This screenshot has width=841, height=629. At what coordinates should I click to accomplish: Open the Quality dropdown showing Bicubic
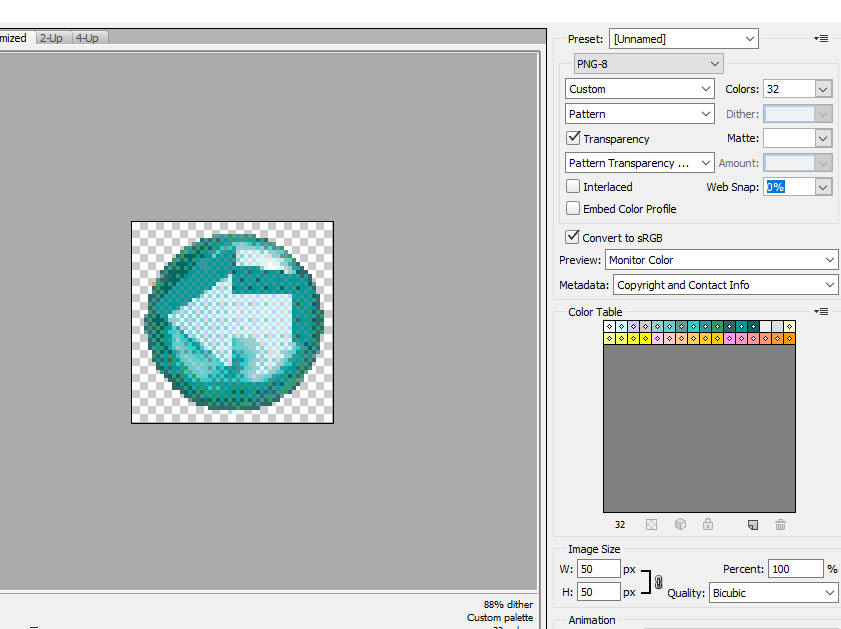(773, 592)
